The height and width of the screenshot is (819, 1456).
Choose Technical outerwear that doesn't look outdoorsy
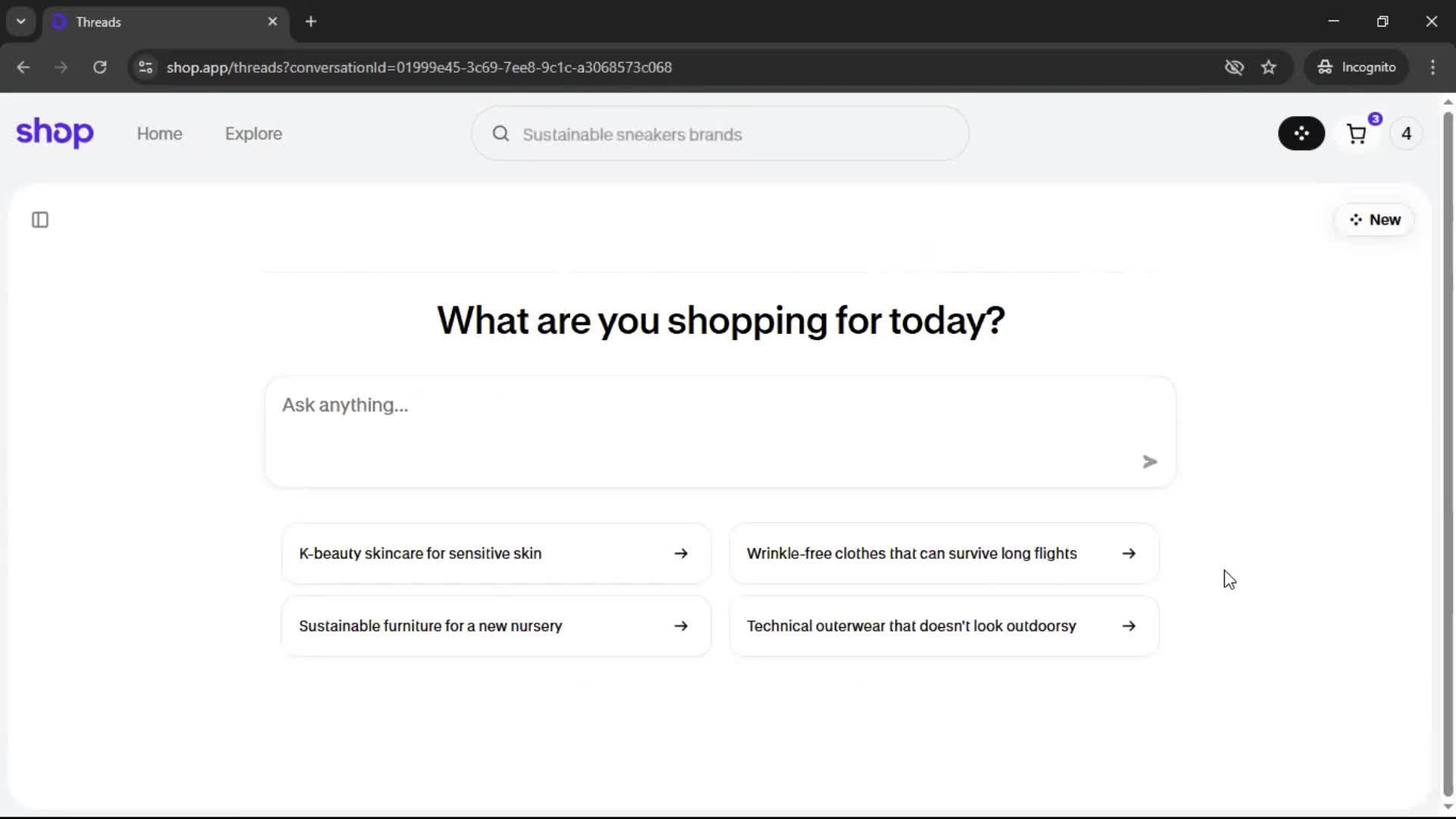(x=943, y=626)
